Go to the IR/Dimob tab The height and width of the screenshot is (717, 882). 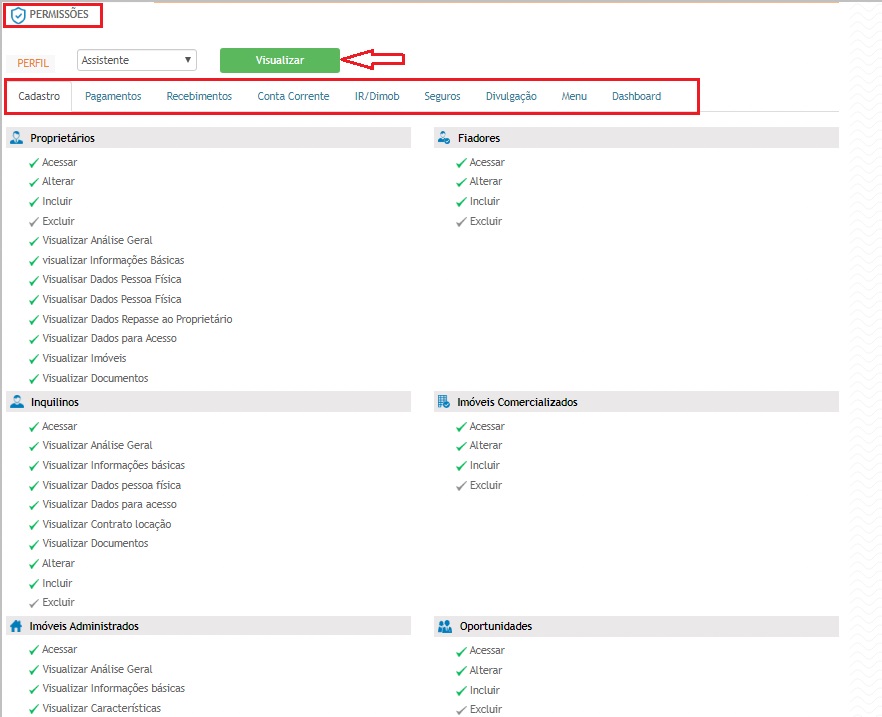[377, 97]
